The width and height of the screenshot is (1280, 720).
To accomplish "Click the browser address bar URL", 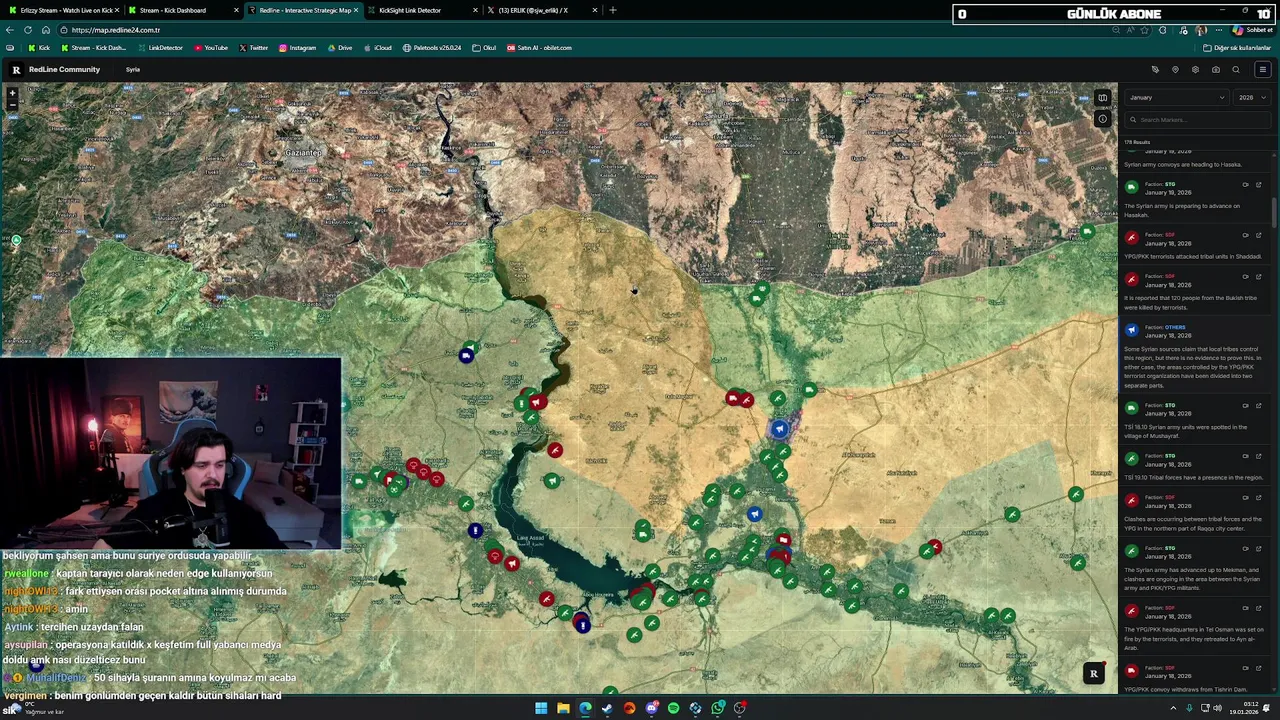I will [116, 30].
